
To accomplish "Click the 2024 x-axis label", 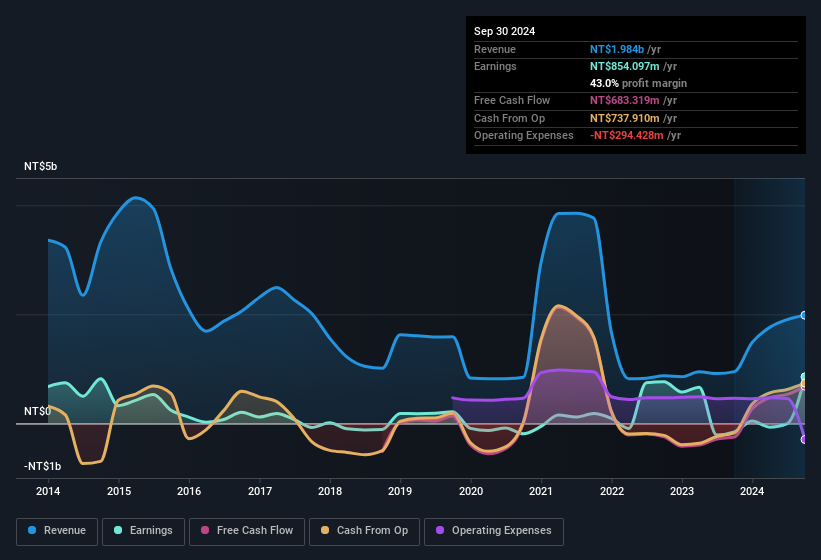I will [752, 491].
